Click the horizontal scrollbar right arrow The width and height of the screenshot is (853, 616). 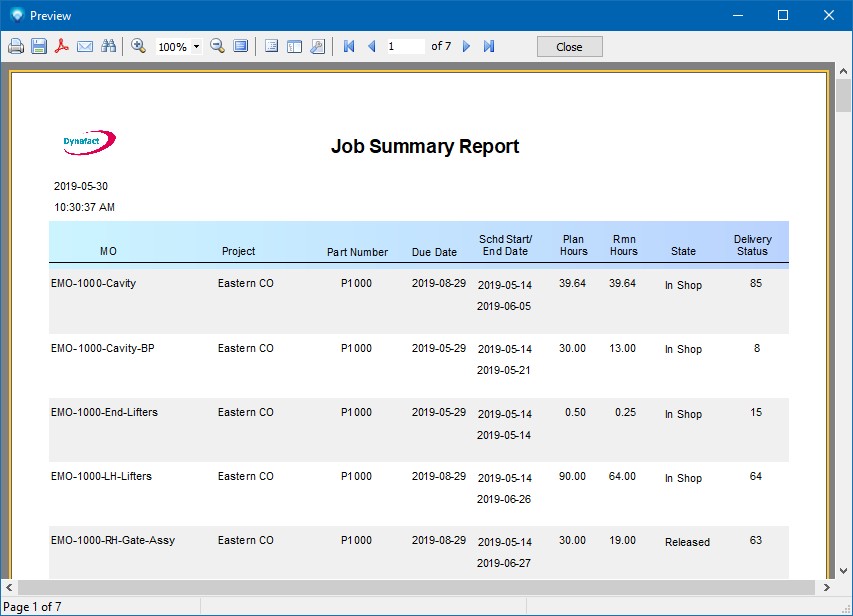pyautogui.click(x=826, y=587)
